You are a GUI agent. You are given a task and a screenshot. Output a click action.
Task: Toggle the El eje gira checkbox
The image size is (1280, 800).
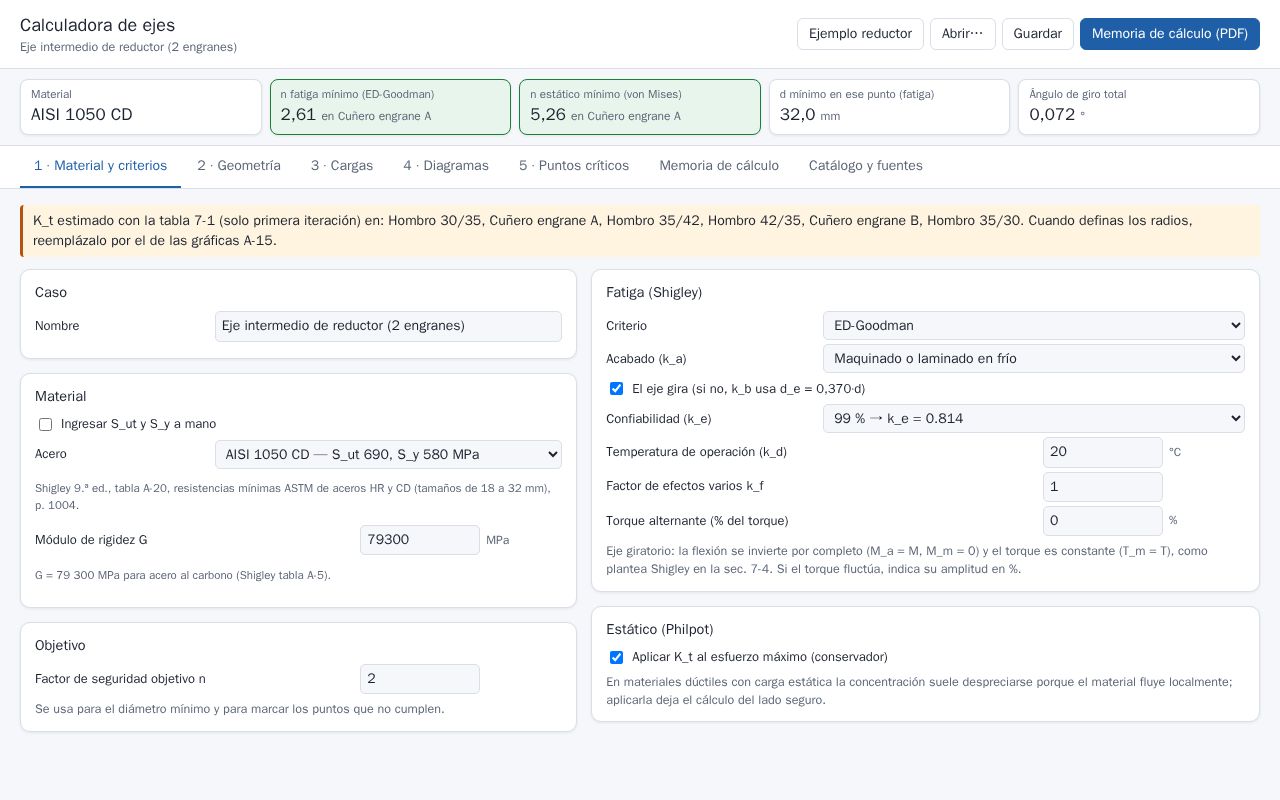pyautogui.click(x=616, y=389)
